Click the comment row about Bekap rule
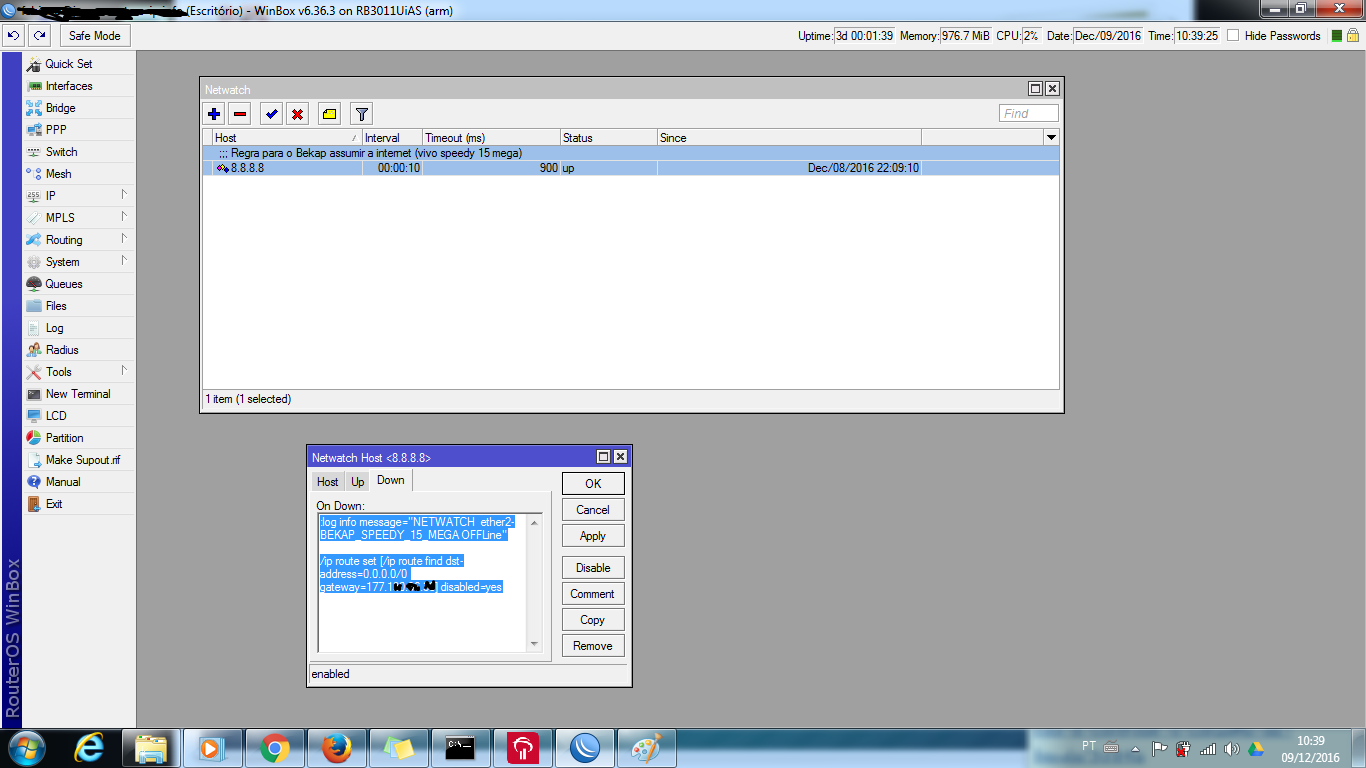The image size is (1366, 768). (x=631, y=153)
